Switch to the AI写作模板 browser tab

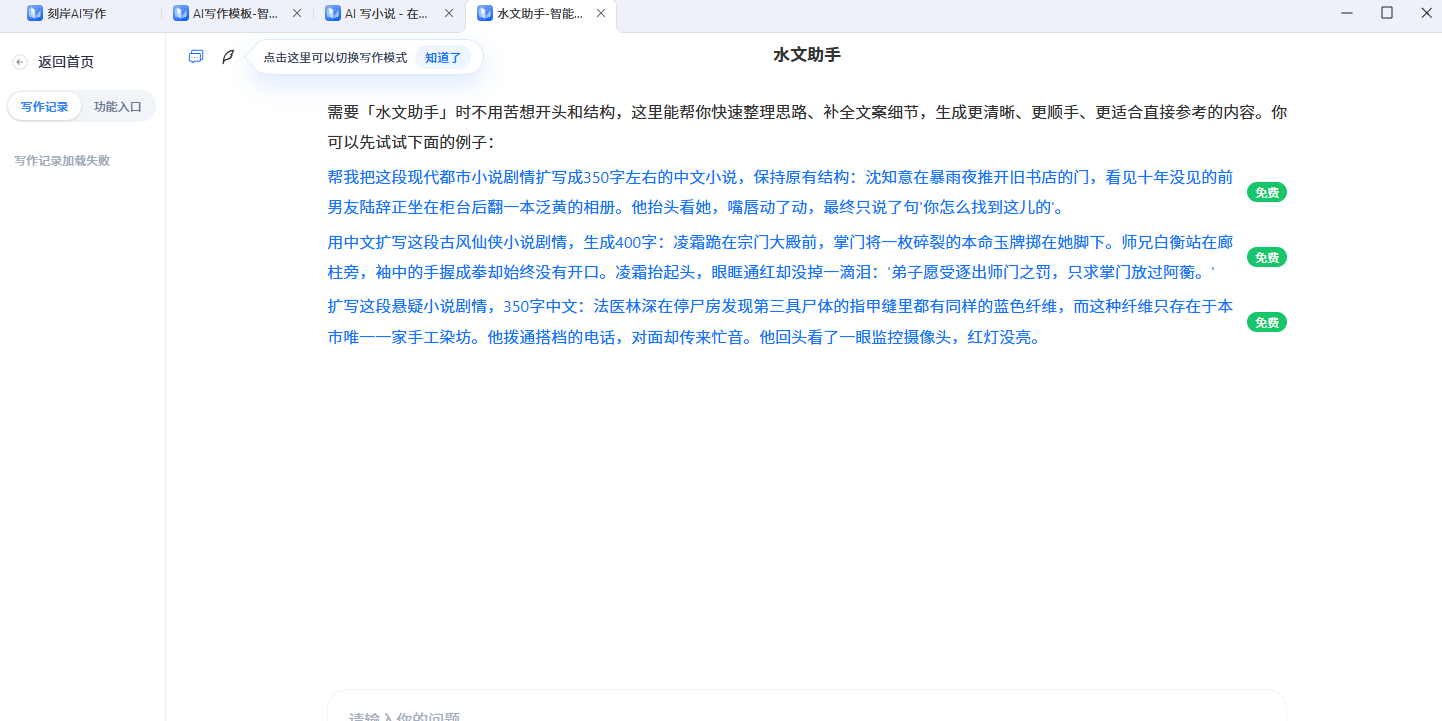236,13
